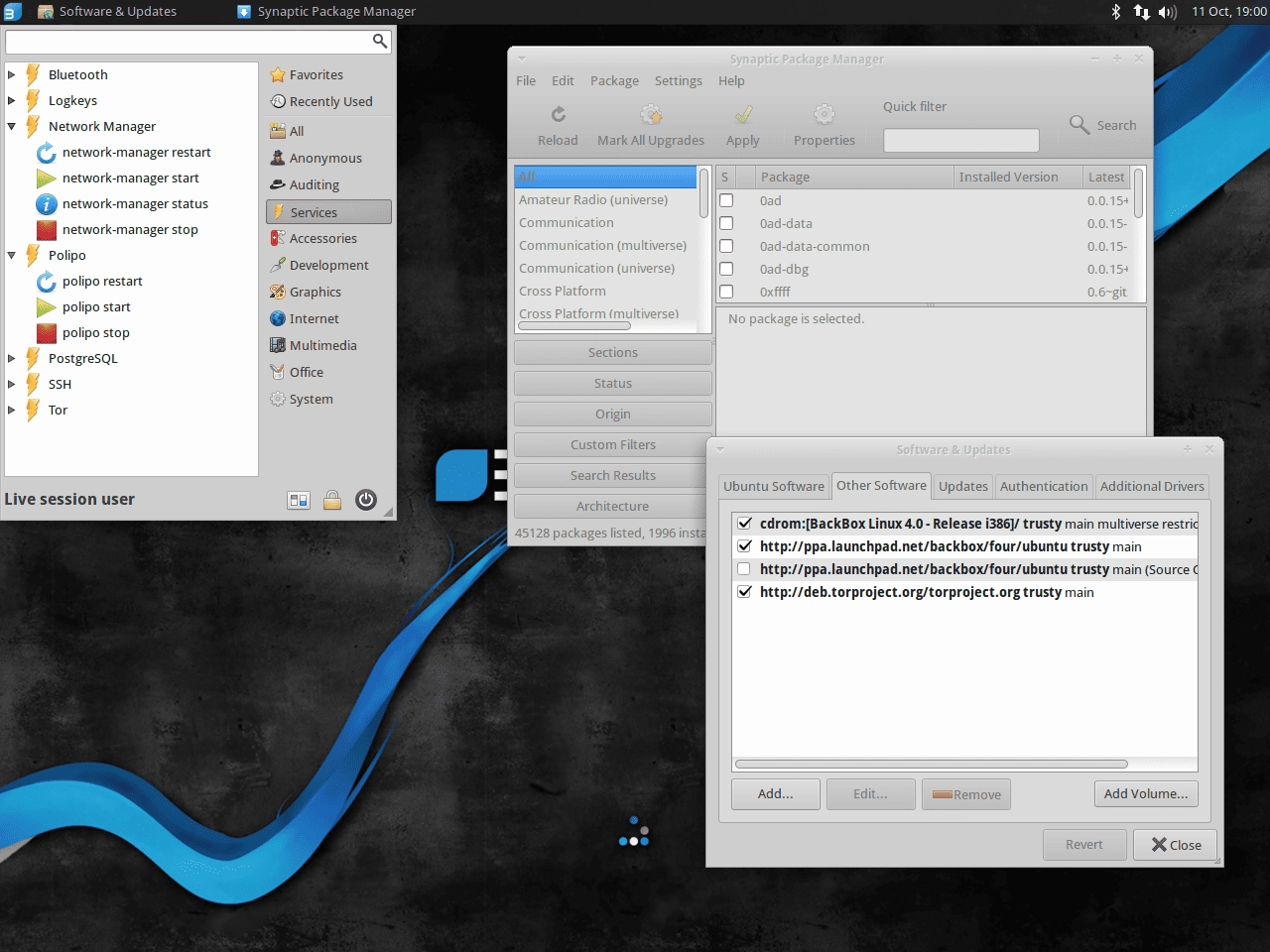
Task: Click the Quick filter input field
Action: point(961,141)
